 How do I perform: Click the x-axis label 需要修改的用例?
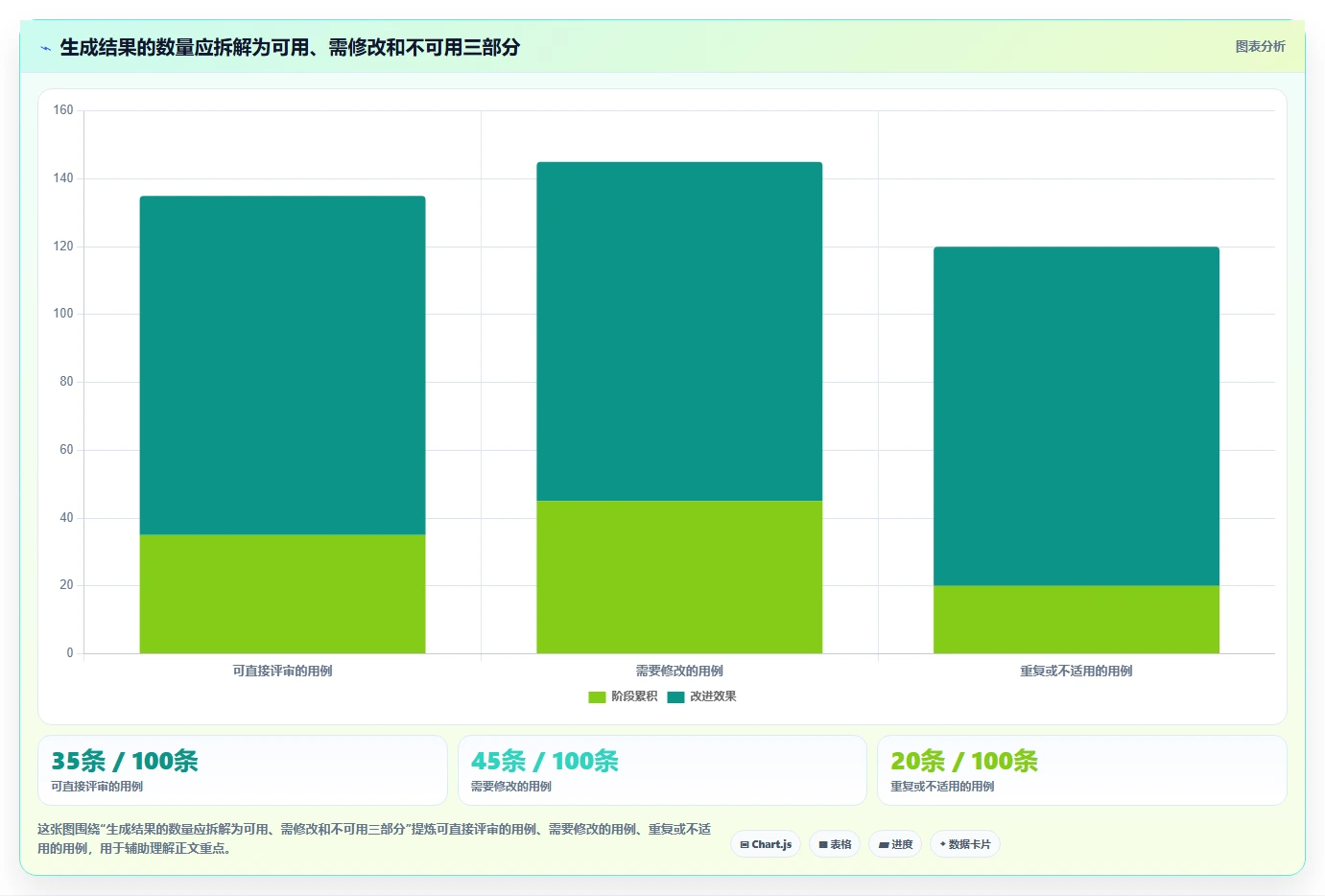679,672
